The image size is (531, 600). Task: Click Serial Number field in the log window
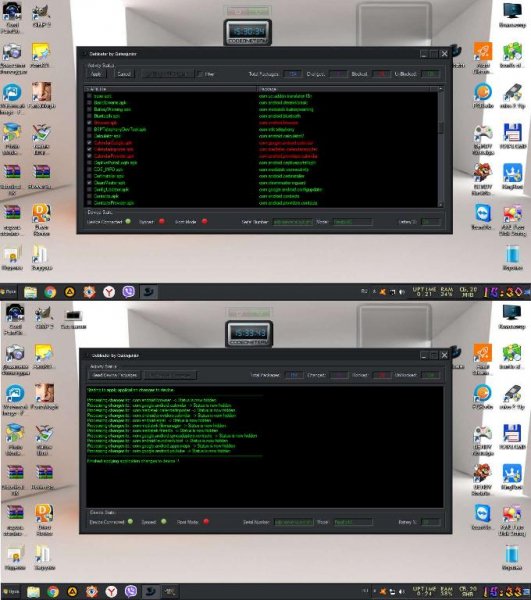[294, 522]
